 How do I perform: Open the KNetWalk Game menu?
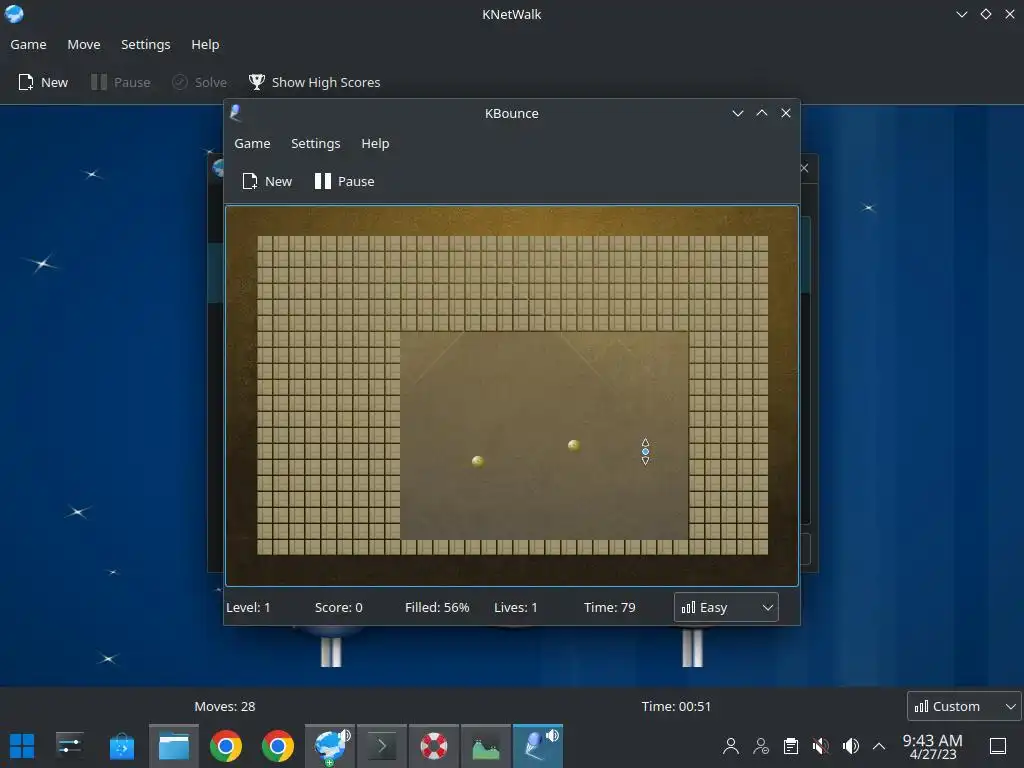click(28, 44)
